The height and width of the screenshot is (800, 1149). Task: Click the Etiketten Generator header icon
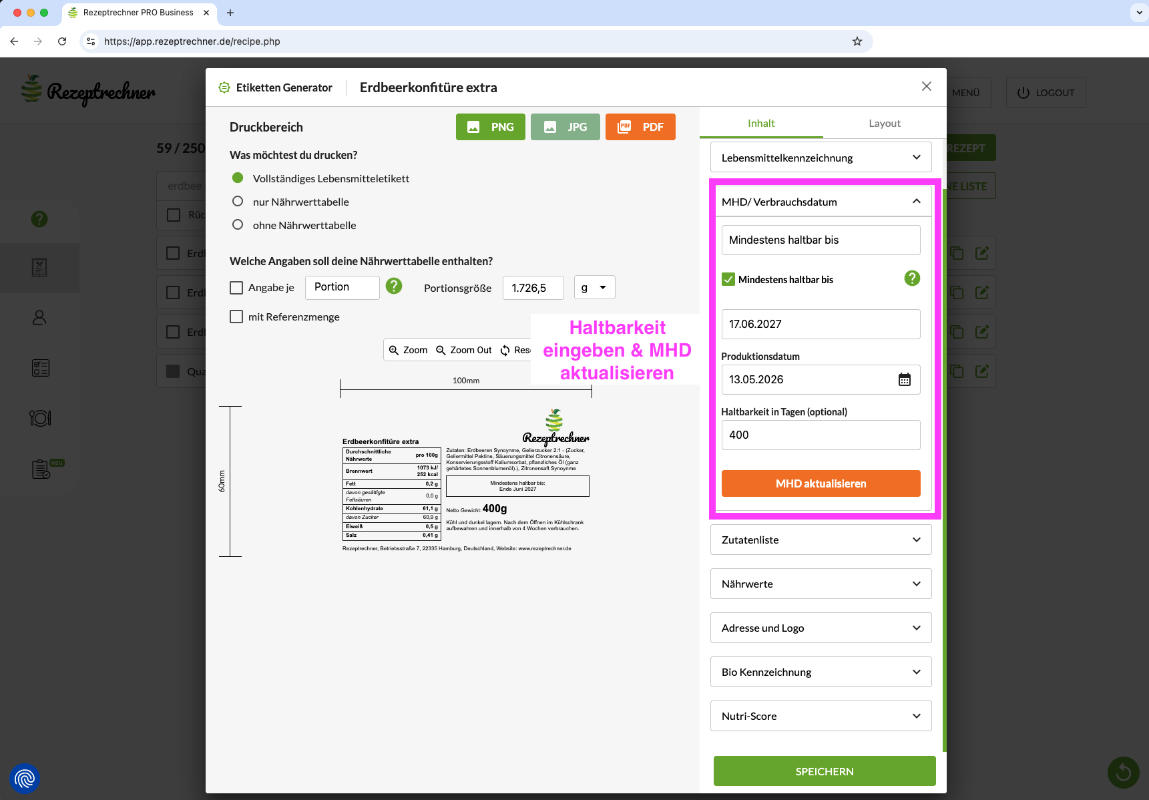click(x=224, y=87)
